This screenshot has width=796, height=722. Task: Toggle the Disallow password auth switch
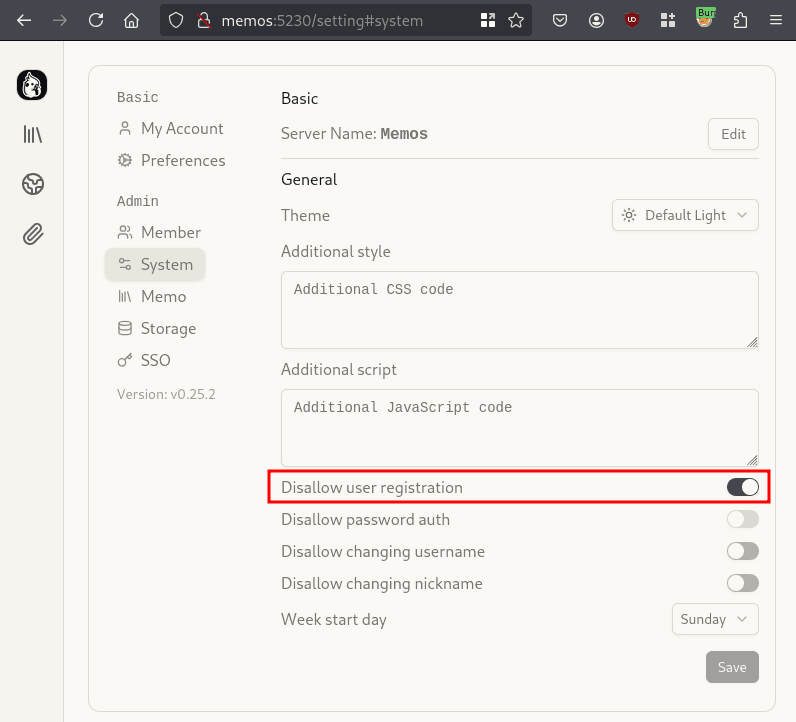click(742, 519)
